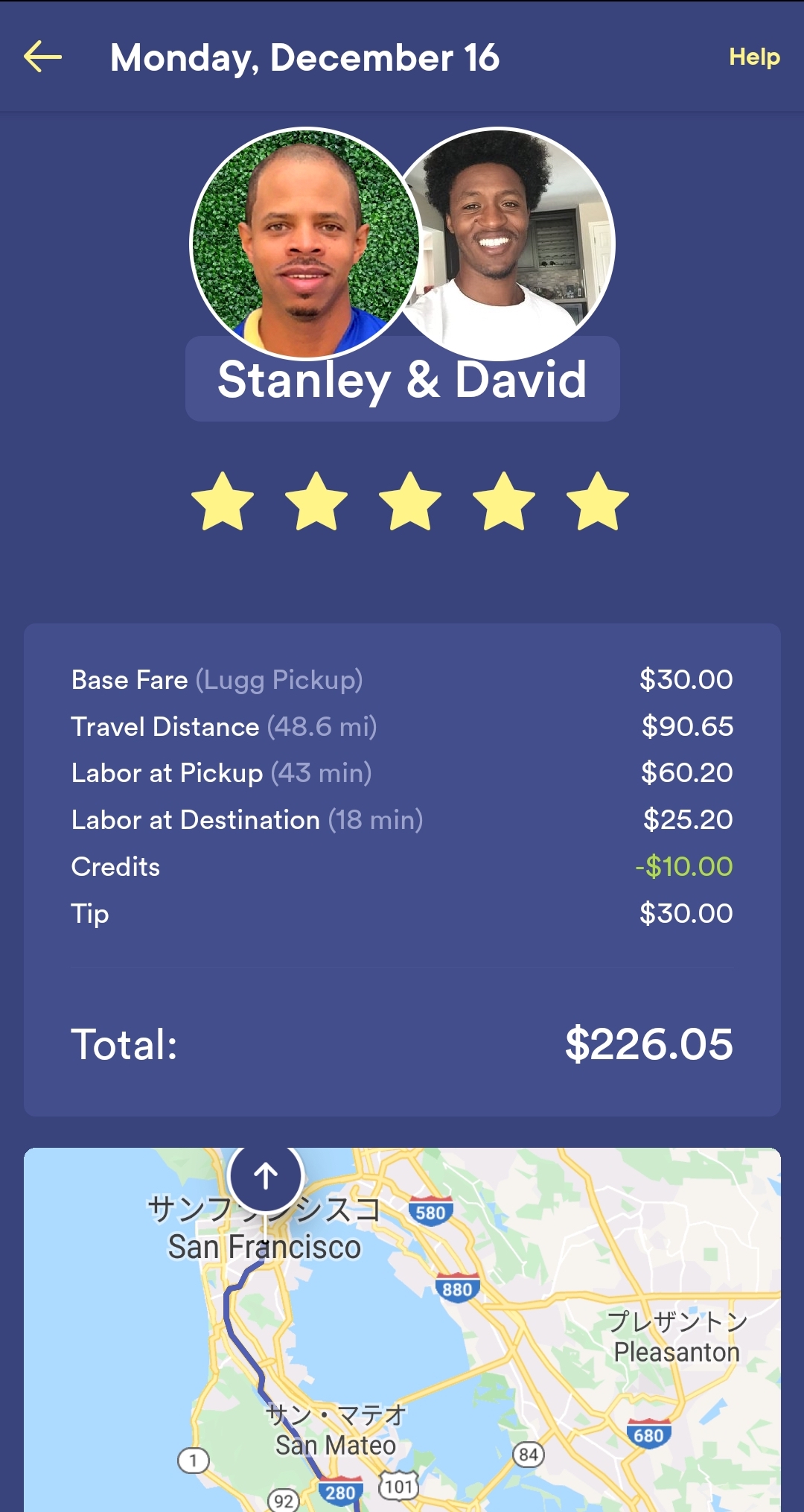This screenshot has width=804, height=1512.
Task: Tap the fifth rating star
Action: pos(598,502)
